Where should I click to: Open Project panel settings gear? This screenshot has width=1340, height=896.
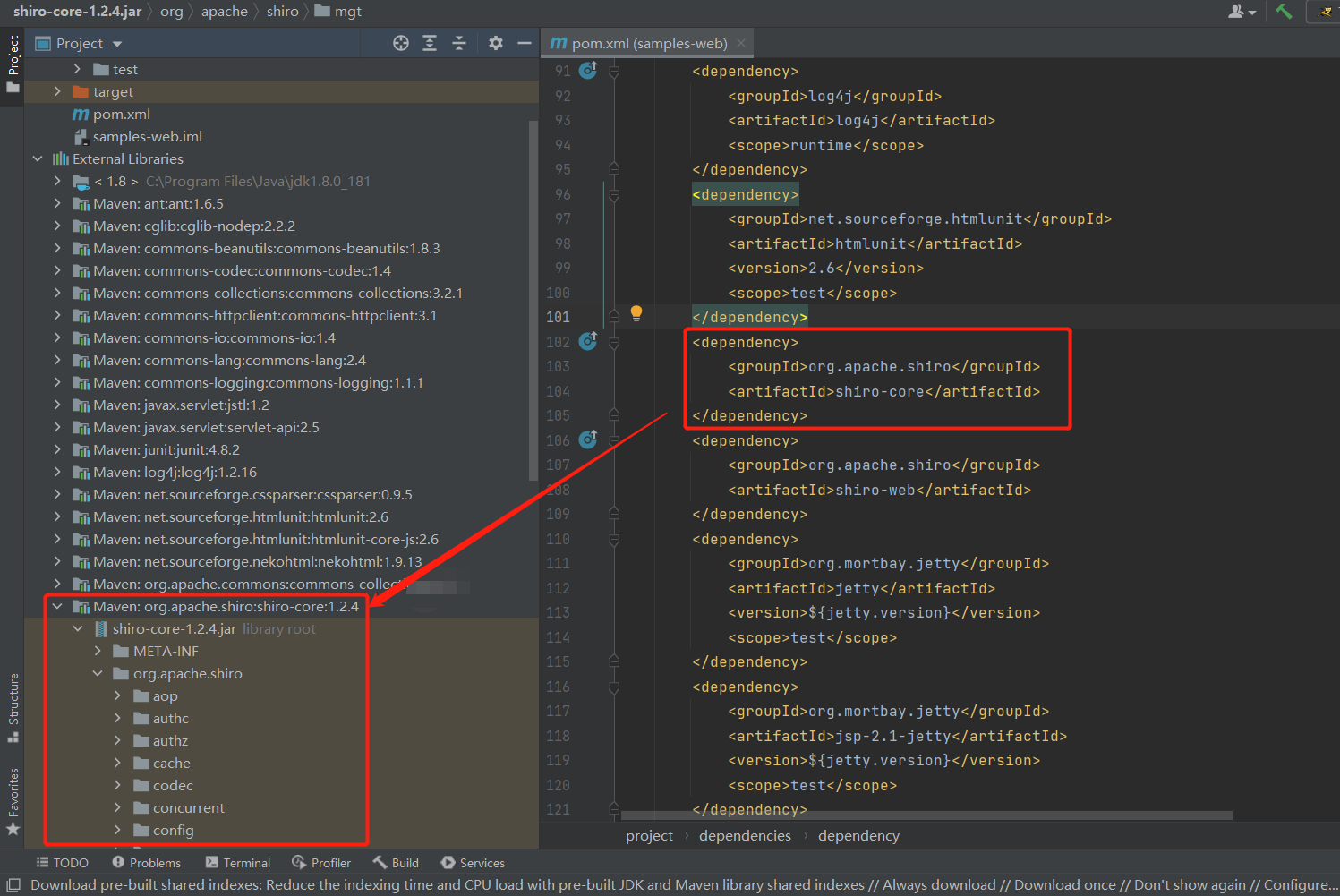[x=496, y=43]
